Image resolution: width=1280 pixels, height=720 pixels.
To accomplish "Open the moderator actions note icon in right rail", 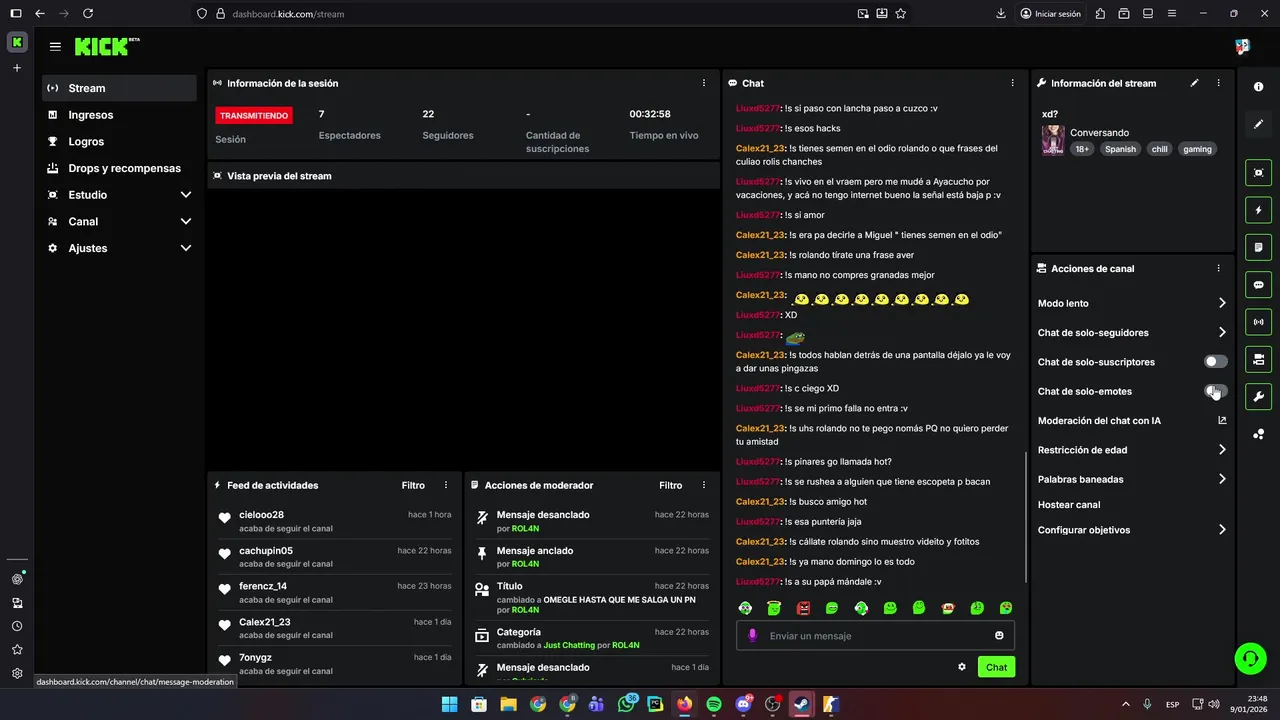I will [1259, 247].
